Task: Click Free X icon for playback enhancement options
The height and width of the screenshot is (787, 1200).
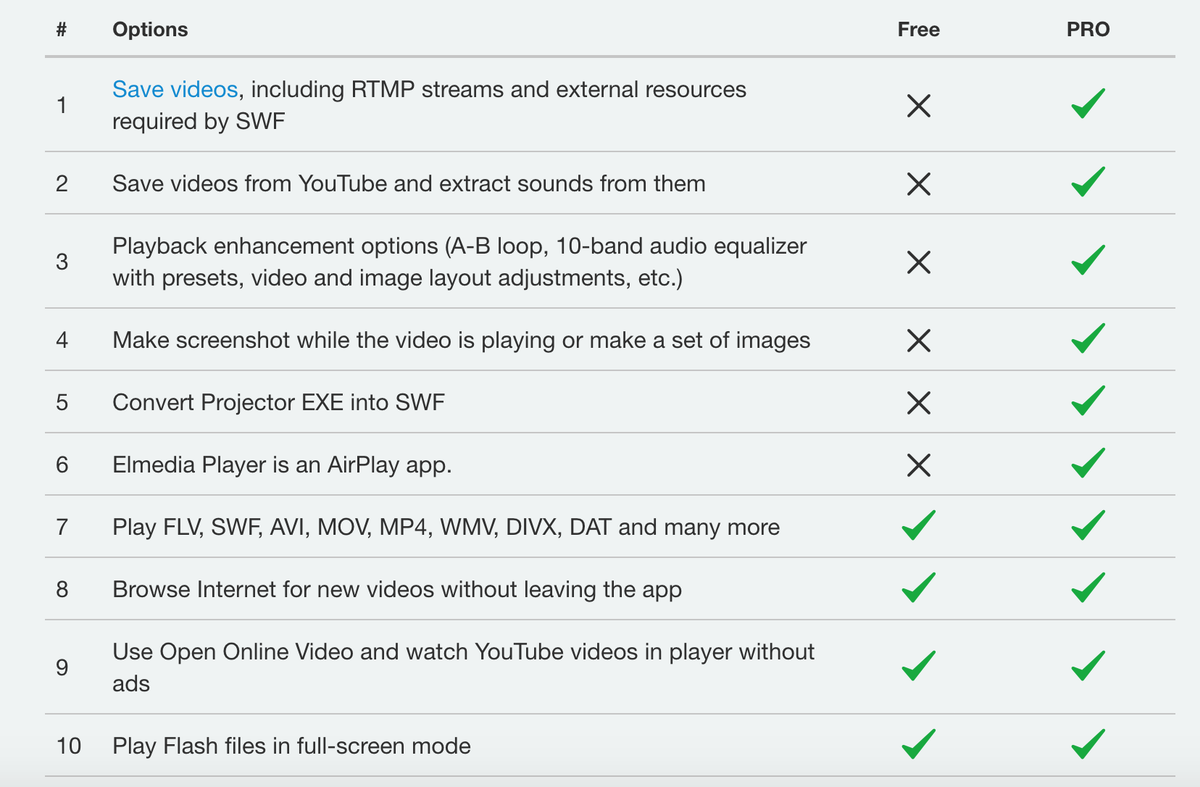Action: click(x=919, y=262)
